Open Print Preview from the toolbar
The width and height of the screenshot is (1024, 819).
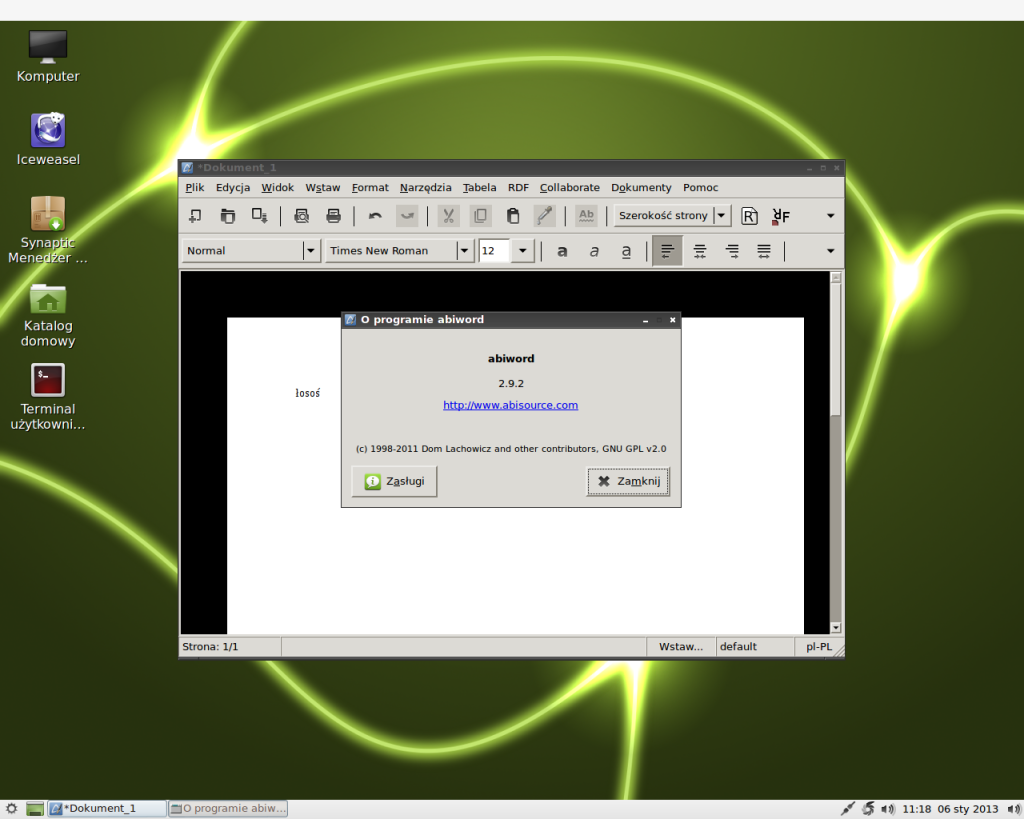301,216
